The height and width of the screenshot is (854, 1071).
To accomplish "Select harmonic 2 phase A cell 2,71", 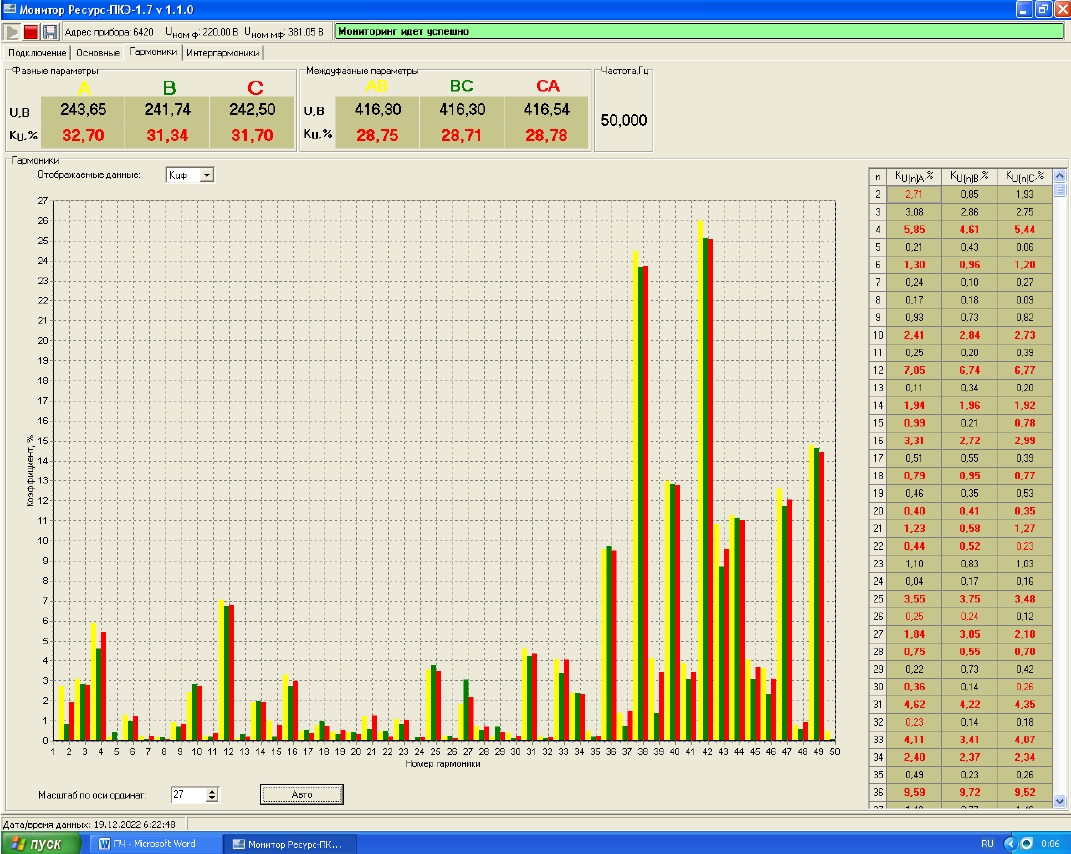I will [x=913, y=194].
